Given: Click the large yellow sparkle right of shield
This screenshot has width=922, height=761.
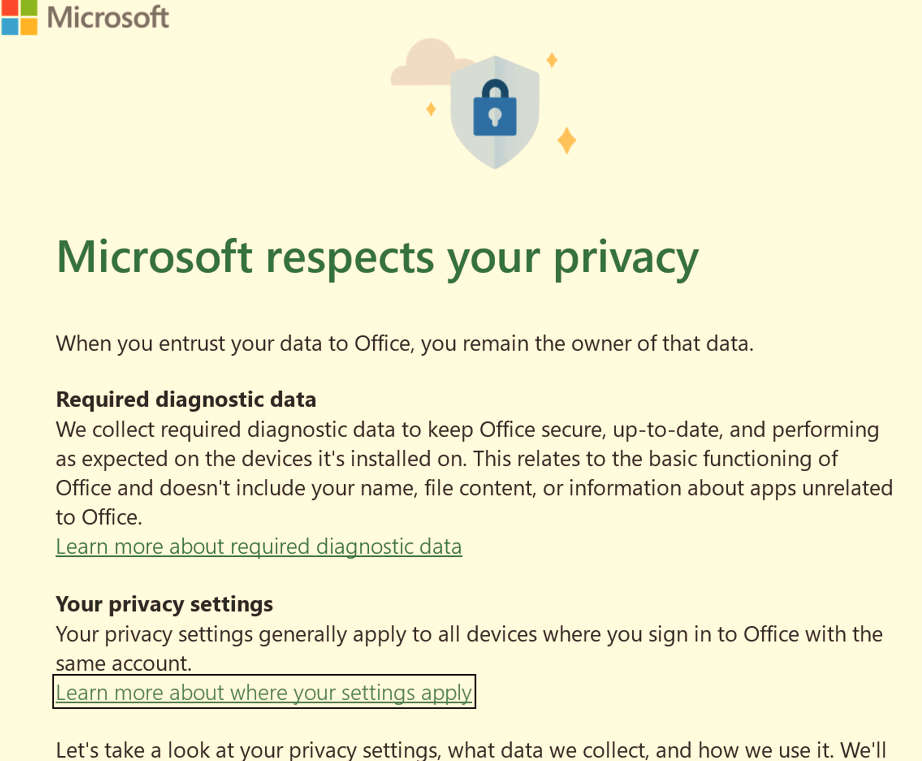Looking at the screenshot, I should coord(566,140).
